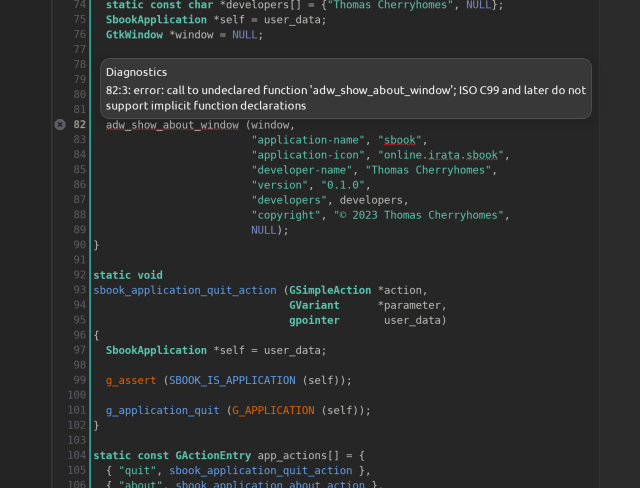
Task: Click the Diagnostics popover heading
Action: 136,72
